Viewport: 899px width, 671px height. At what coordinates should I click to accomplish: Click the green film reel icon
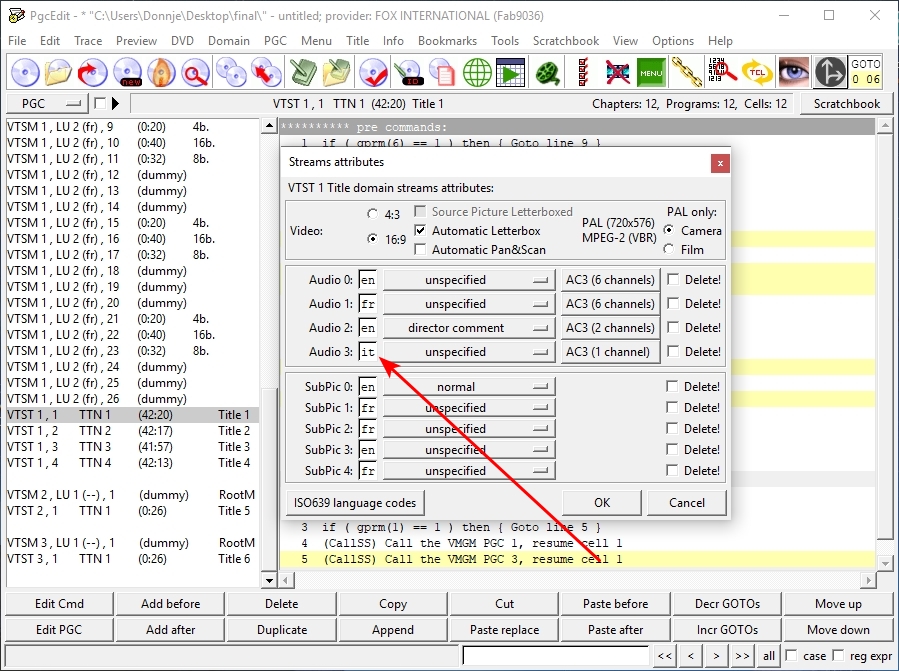pyautogui.click(x=548, y=73)
